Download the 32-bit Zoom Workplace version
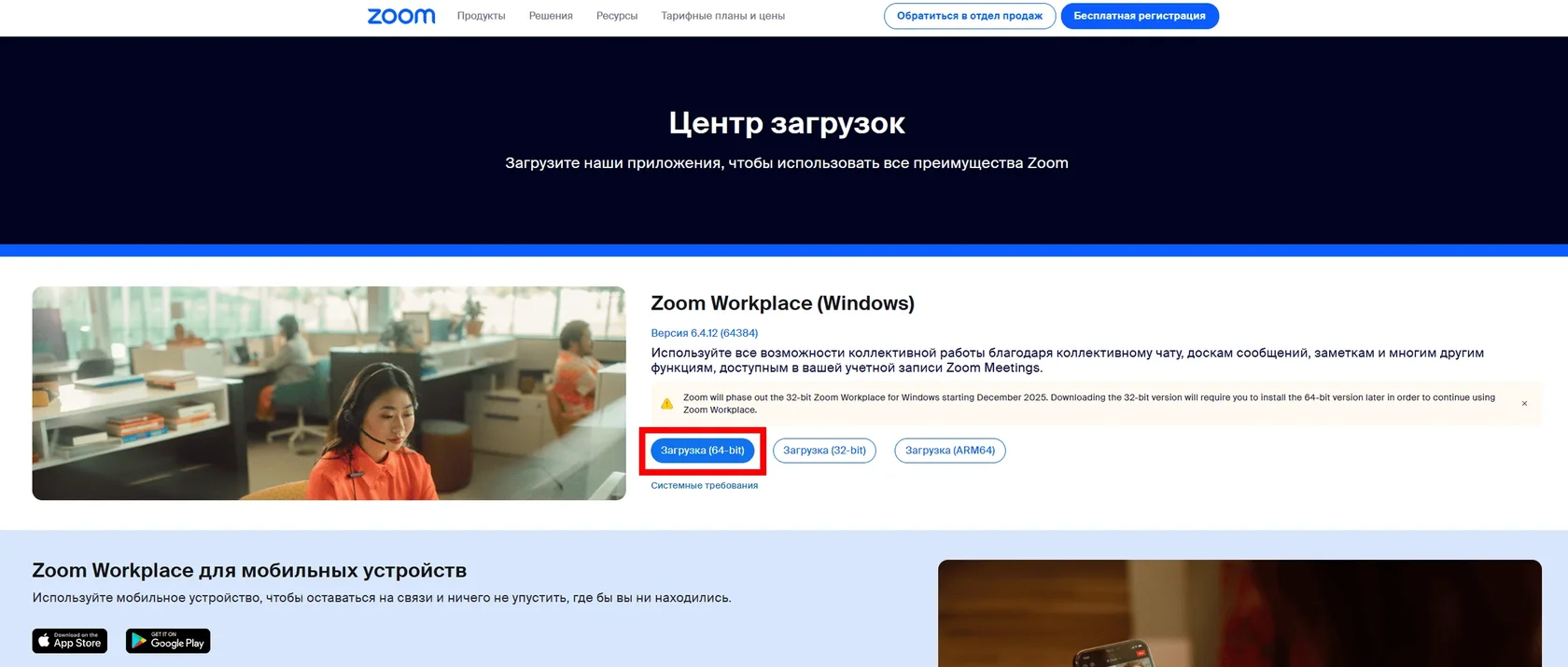The image size is (1568, 667). coord(824,451)
